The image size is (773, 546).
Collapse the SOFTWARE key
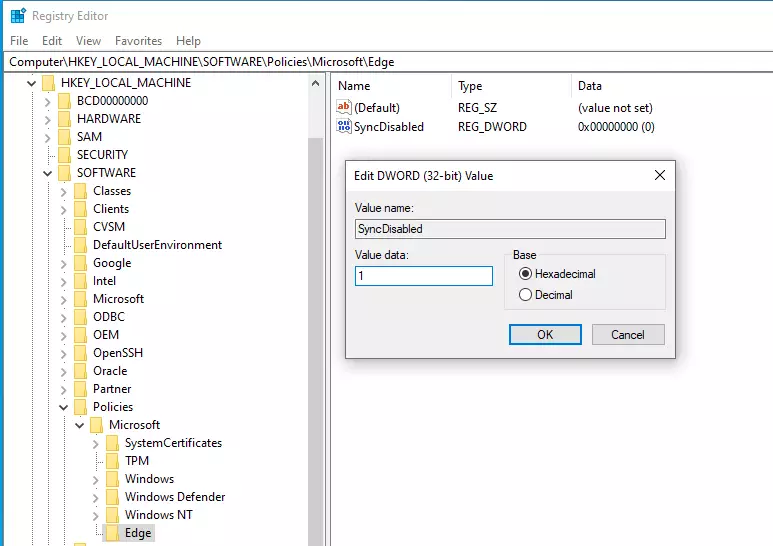pyautogui.click(x=47, y=173)
